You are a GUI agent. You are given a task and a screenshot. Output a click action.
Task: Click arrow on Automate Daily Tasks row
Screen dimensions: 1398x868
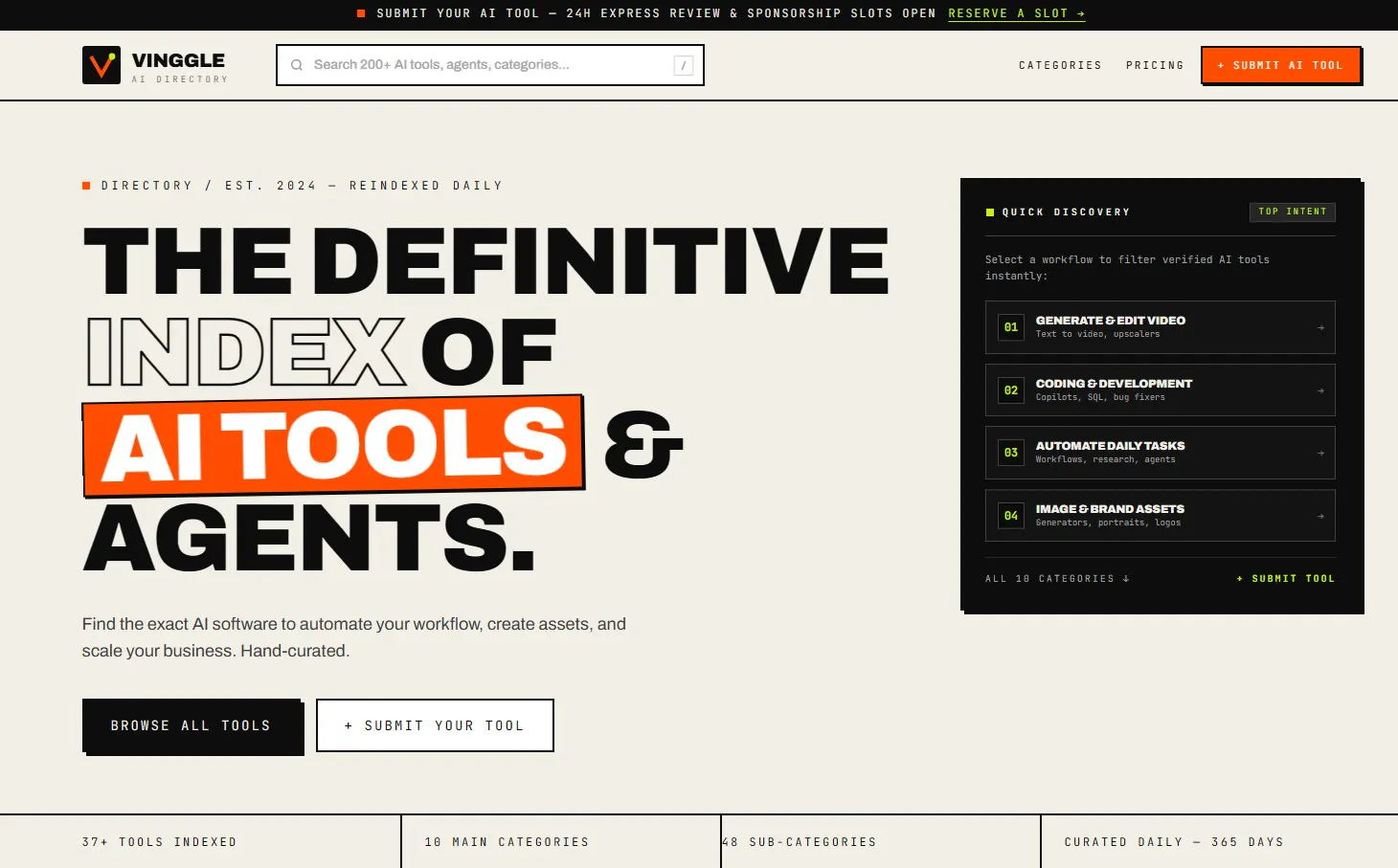tap(1320, 453)
